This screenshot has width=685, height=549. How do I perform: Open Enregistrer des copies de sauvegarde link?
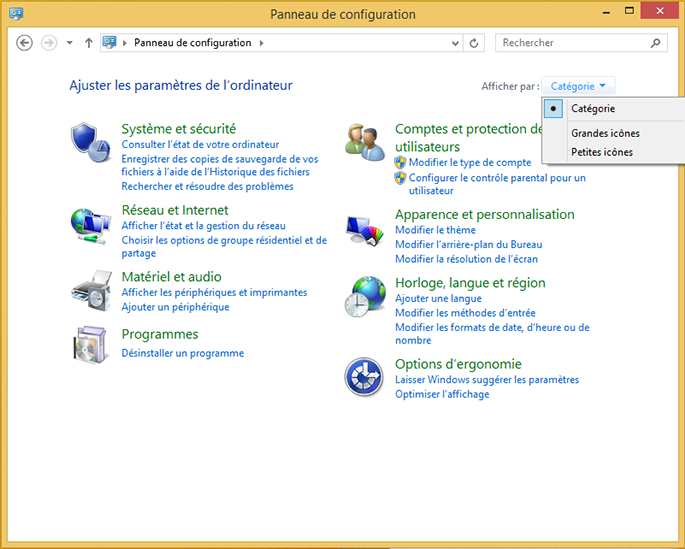click(220, 165)
